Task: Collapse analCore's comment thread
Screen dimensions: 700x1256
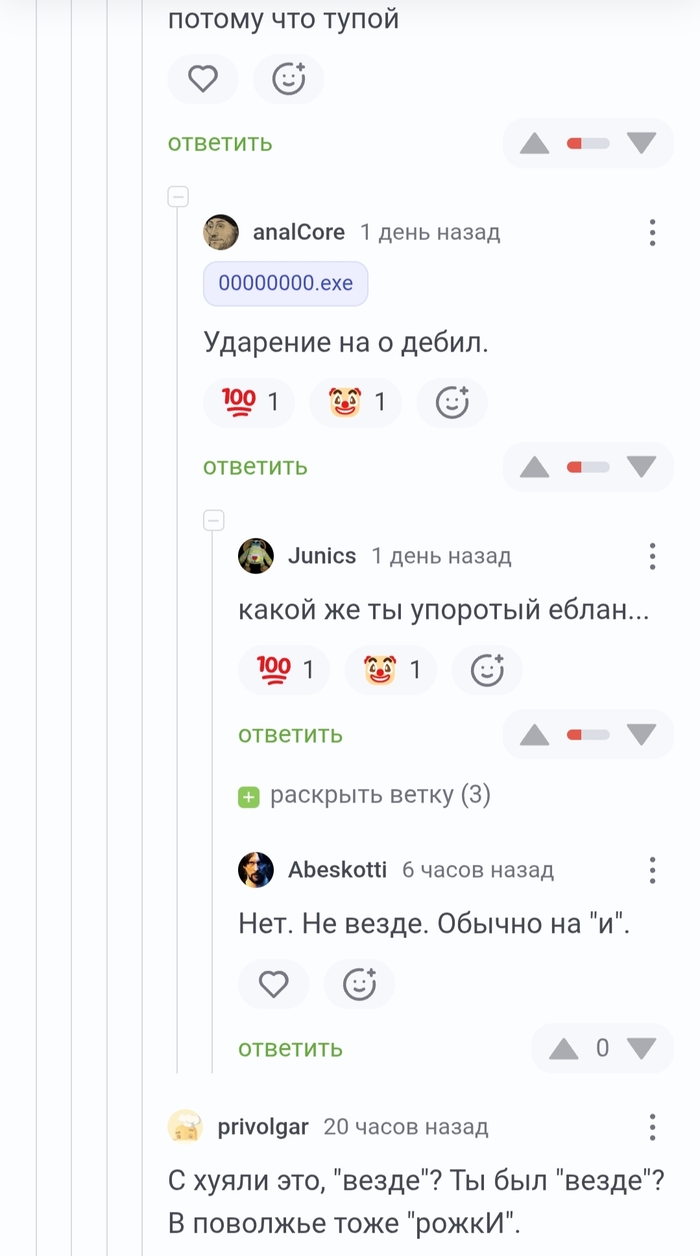Action: coord(178,197)
